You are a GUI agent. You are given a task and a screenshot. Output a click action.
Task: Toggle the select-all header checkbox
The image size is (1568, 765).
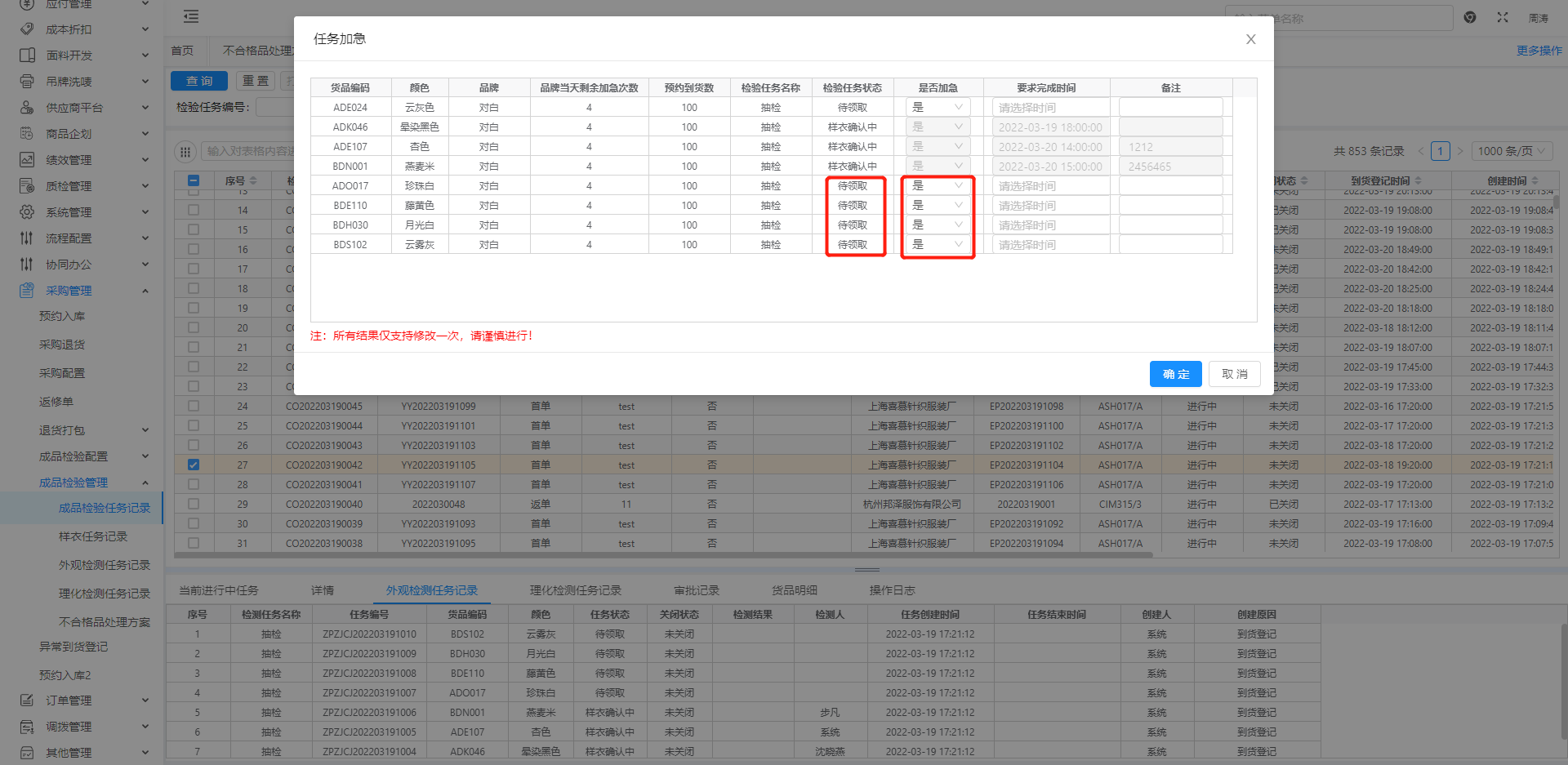(x=194, y=180)
